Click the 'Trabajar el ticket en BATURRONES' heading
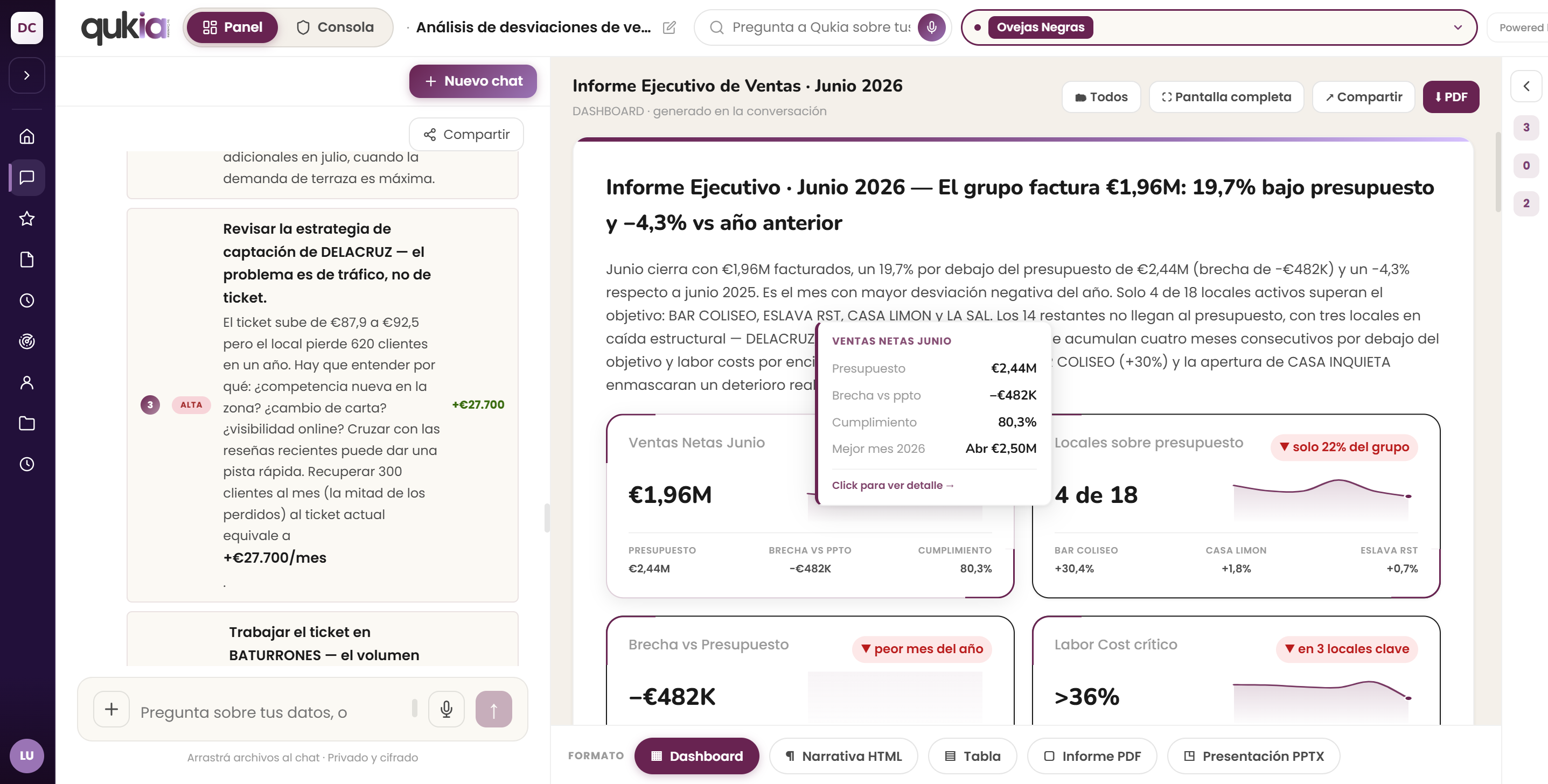 [x=324, y=643]
